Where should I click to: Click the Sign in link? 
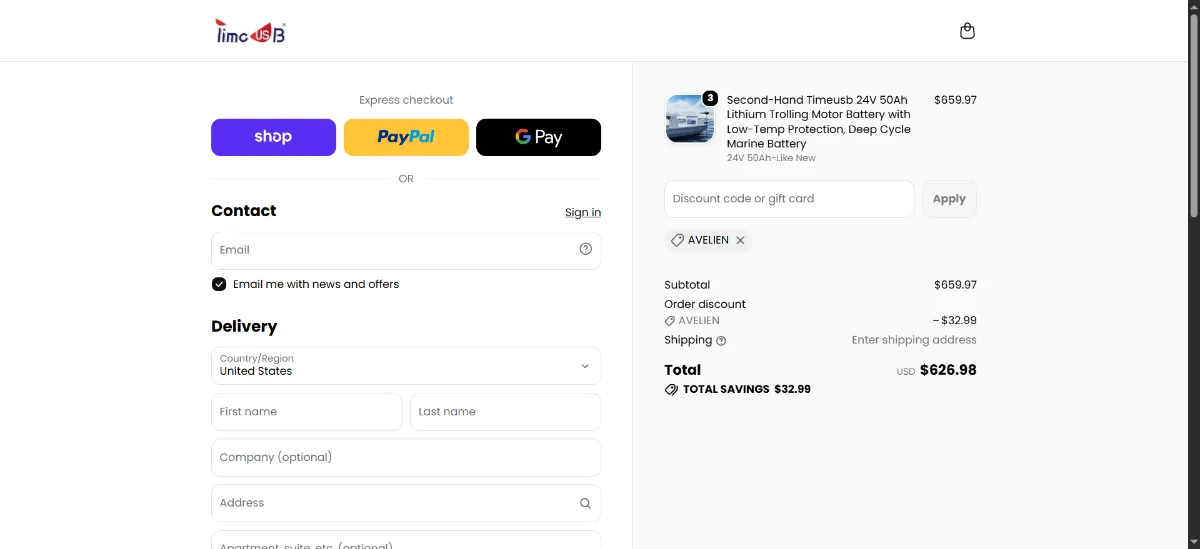point(583,212)
